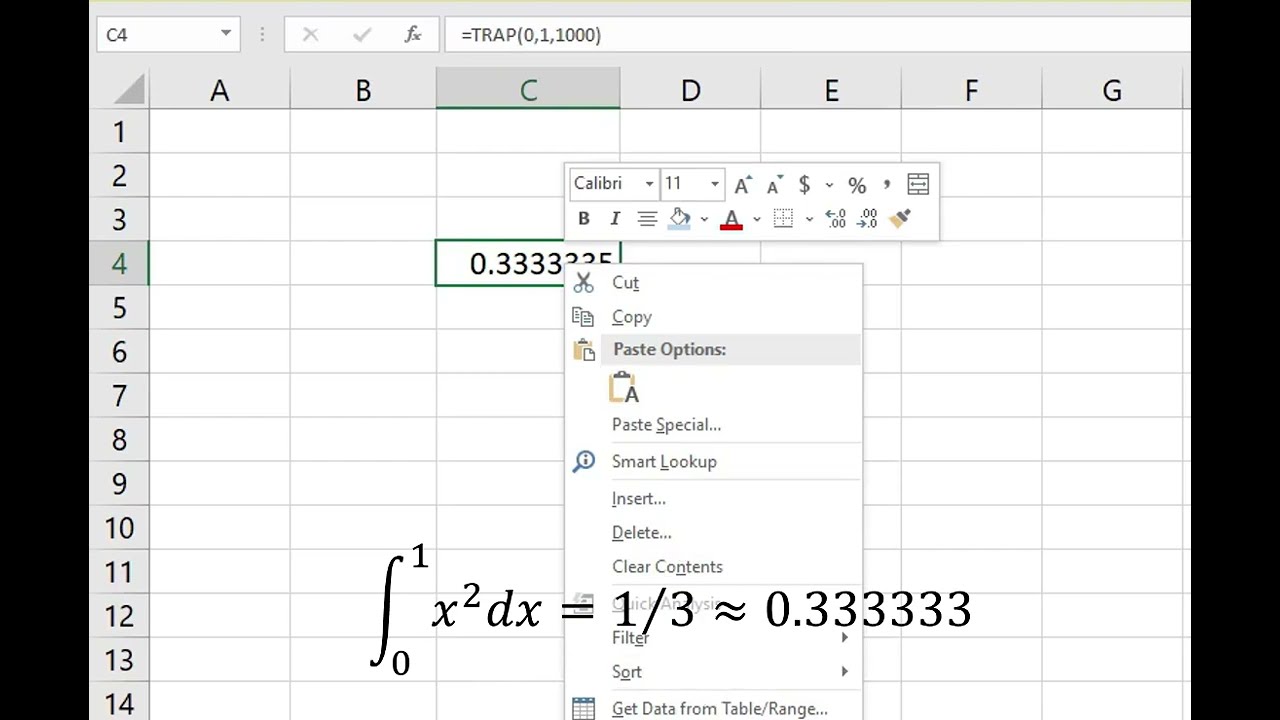Click the formula bar with =TRAP(0,1,1000)
This screenshot has height=720, width=1280.
click(818, 35)
